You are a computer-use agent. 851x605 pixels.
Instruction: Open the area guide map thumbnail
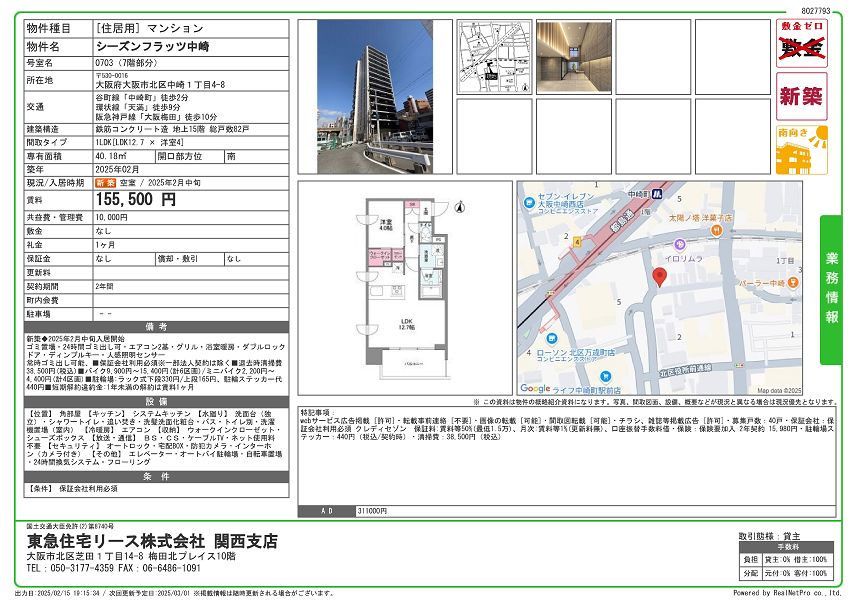pos(494,58)
